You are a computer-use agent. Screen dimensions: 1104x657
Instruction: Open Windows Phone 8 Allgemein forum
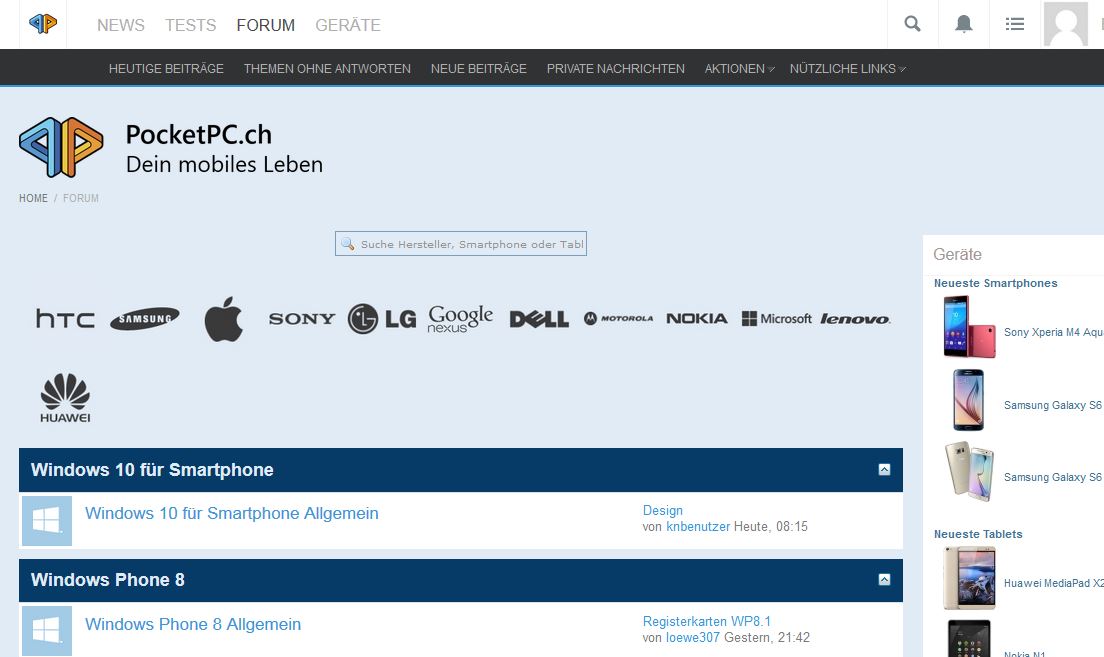[193, 625]
